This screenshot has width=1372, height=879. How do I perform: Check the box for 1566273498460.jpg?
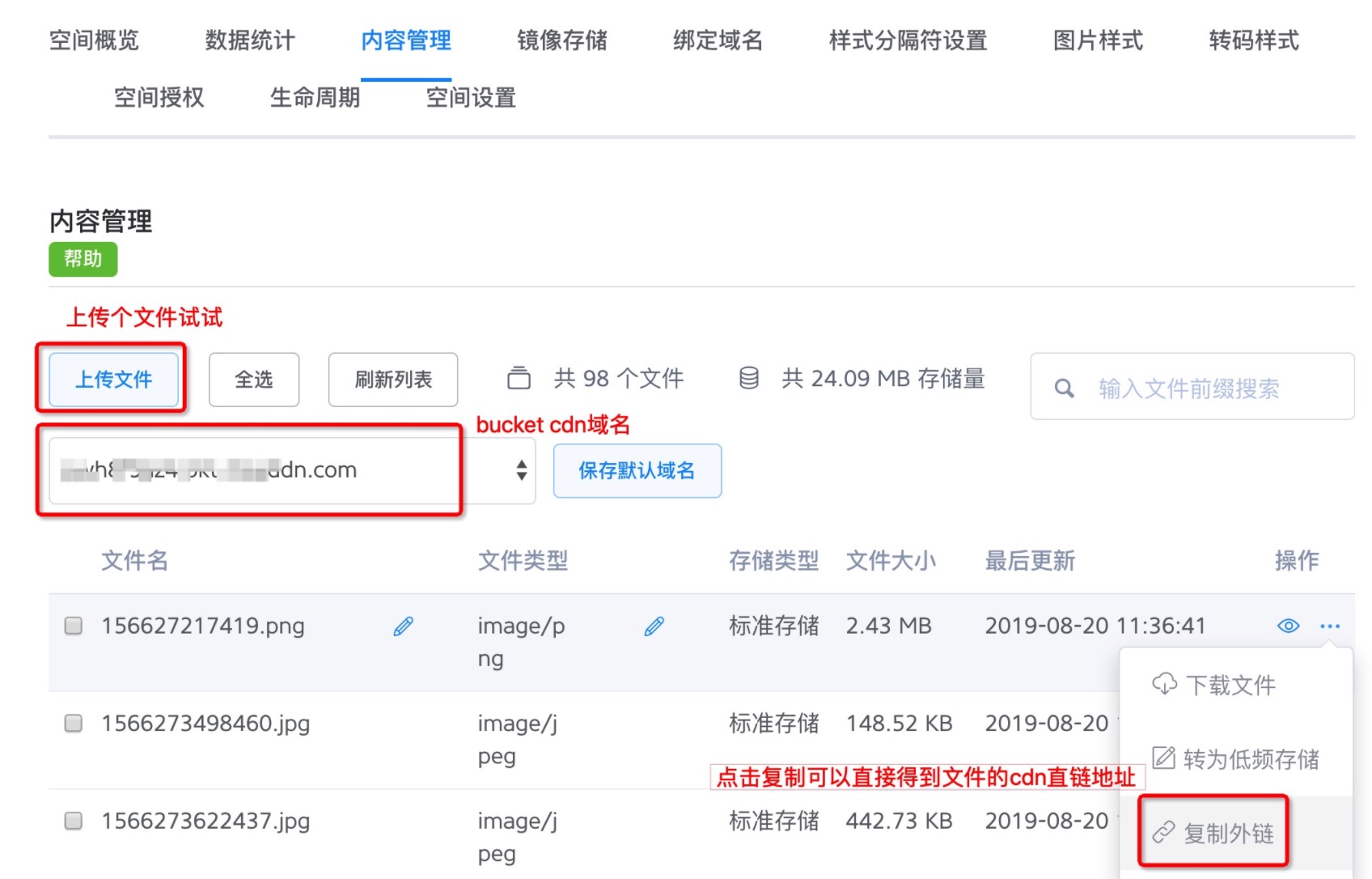(74, 724)
